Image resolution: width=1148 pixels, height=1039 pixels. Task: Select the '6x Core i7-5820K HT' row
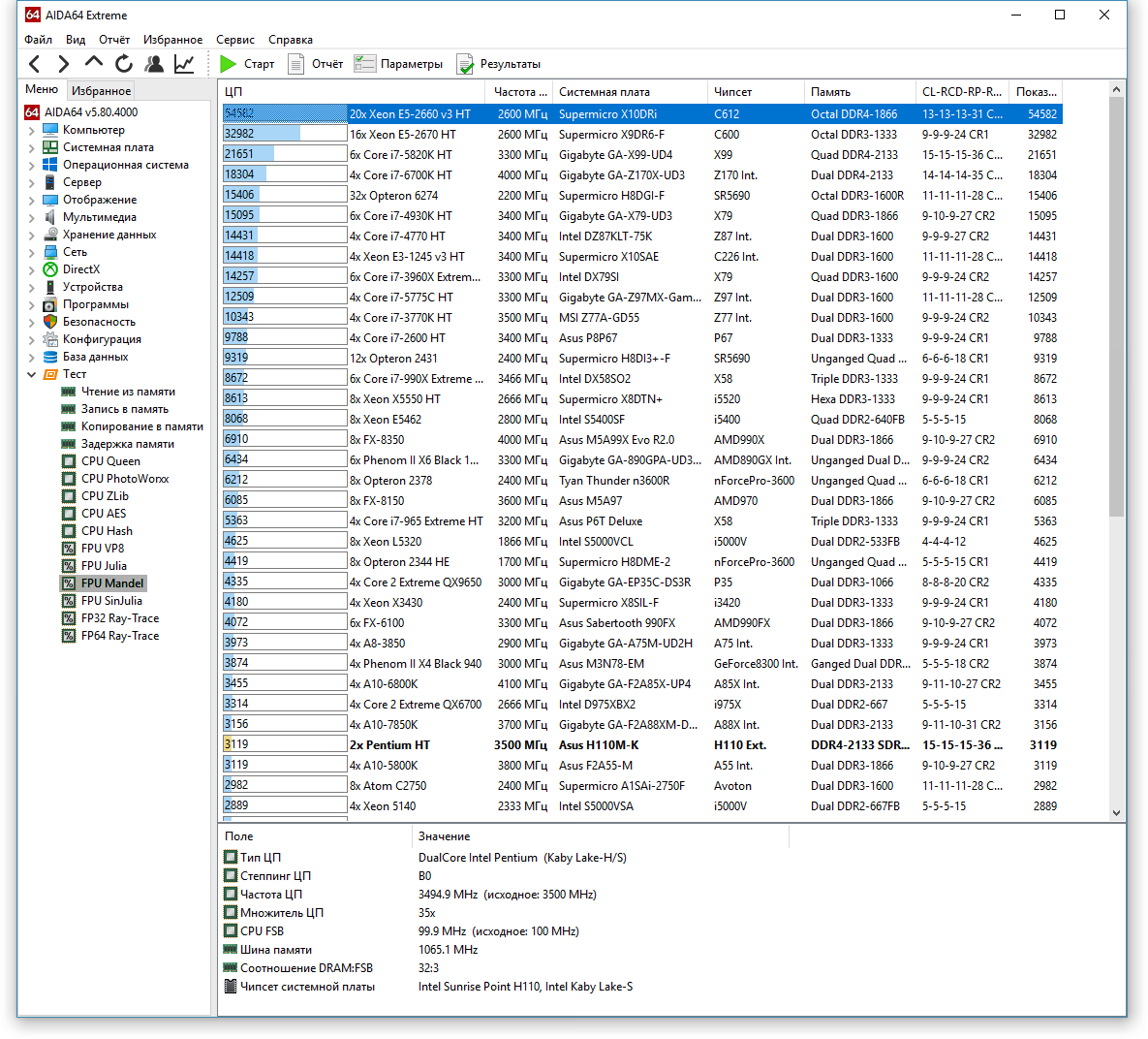click(x=642, y=155)
